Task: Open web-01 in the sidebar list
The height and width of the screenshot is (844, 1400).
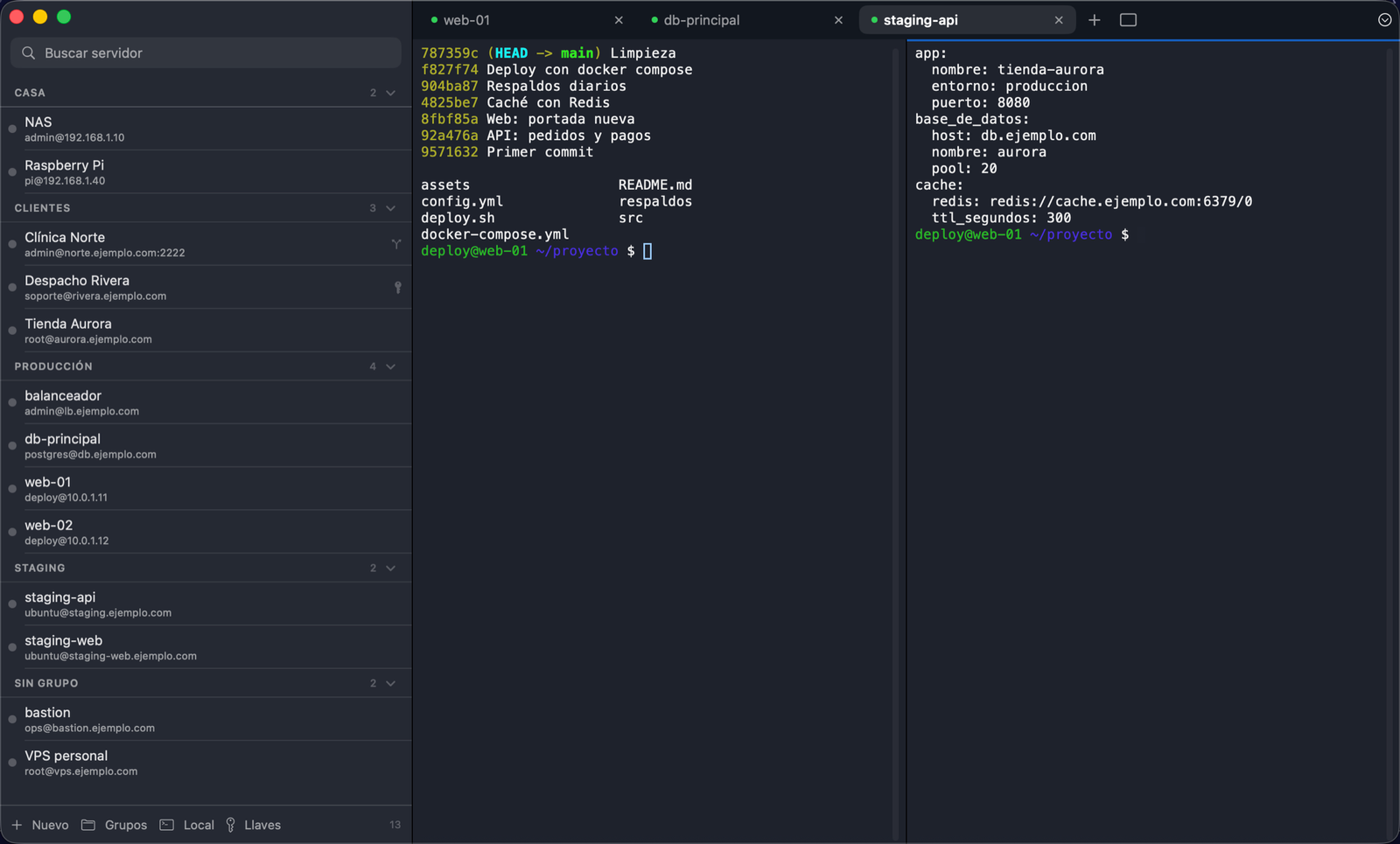Action: (206, 489)
